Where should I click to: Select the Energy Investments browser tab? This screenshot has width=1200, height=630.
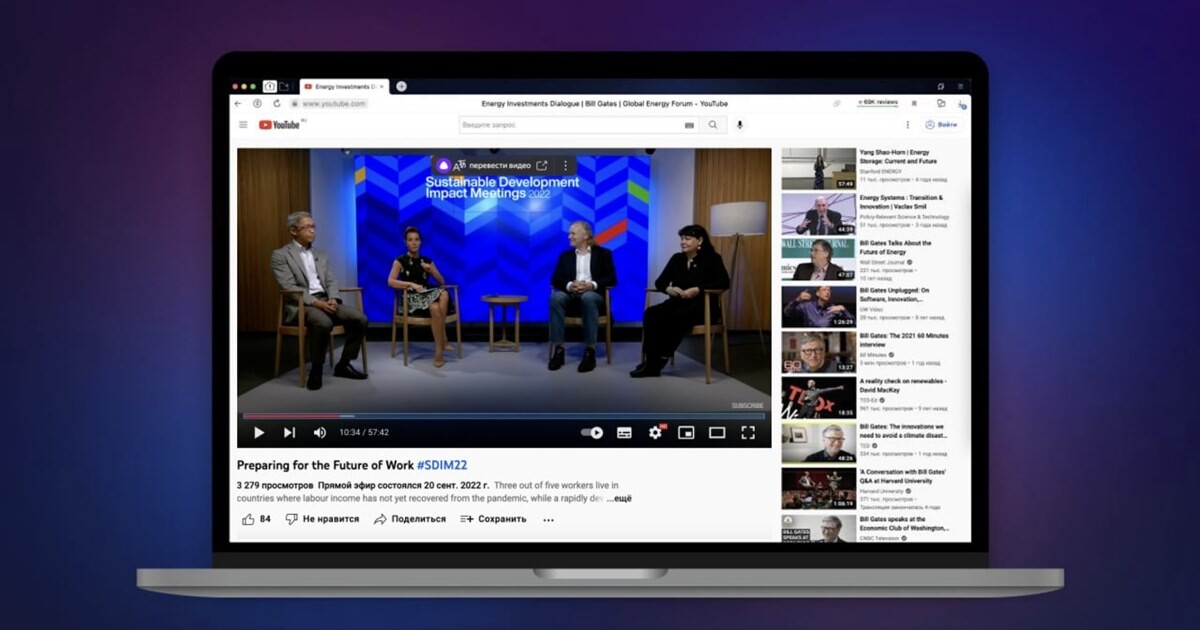pyautogui.click(x=340, y=87)
